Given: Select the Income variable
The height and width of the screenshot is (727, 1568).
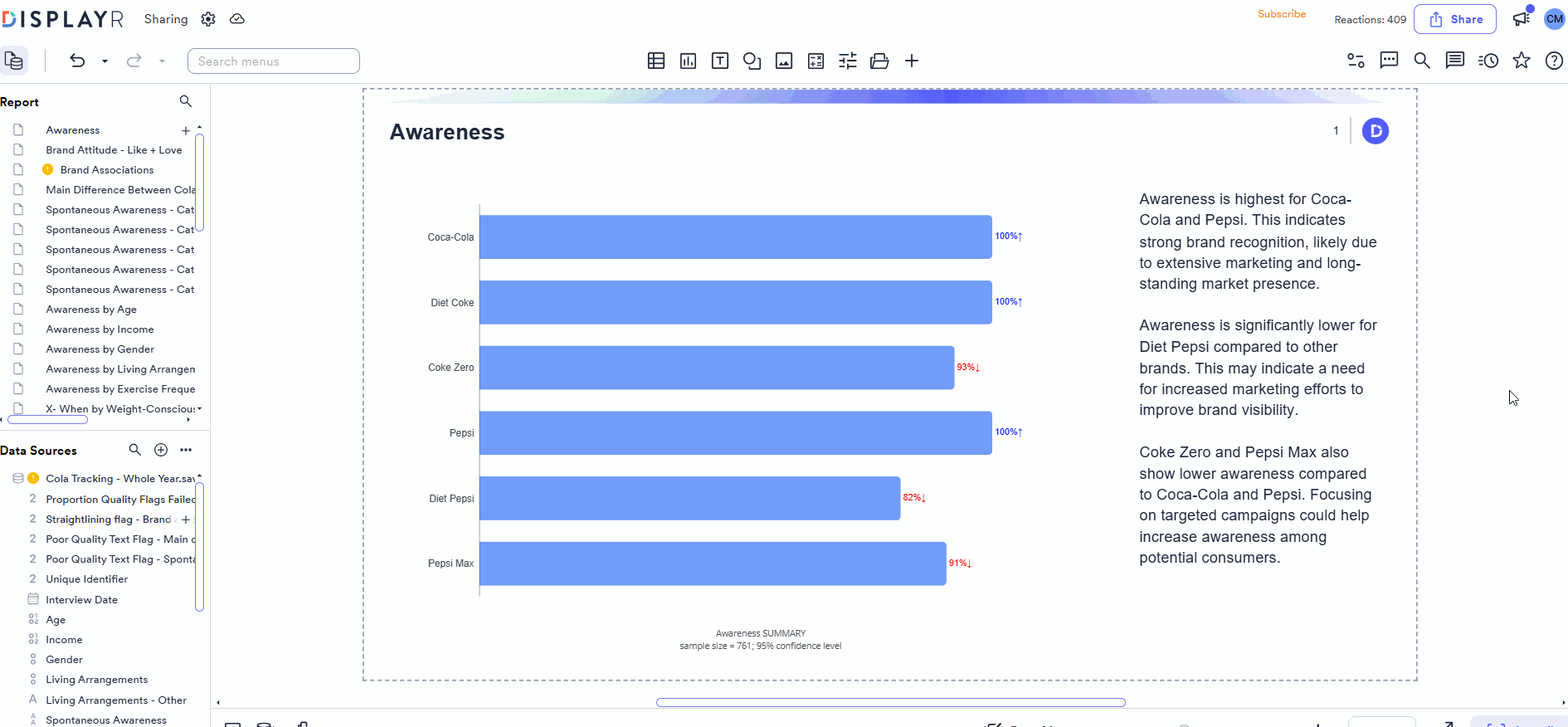Looking at the screenshot, I should coord(64,640).
